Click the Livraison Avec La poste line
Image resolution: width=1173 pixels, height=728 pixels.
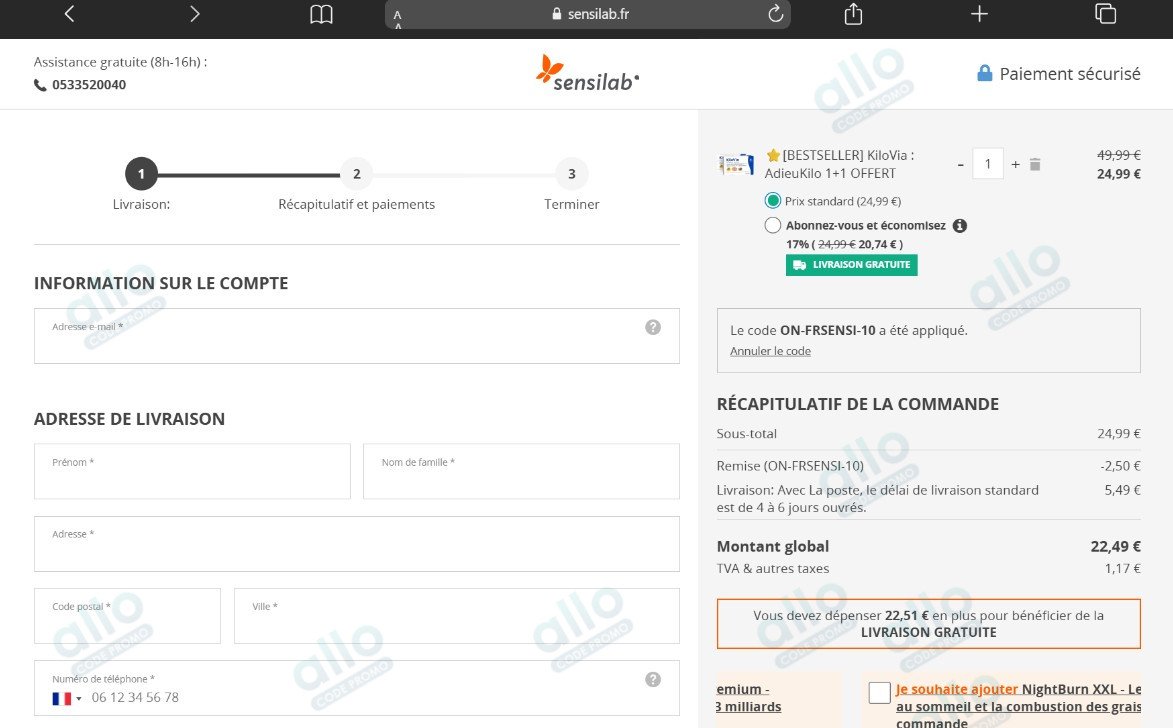point(928,498)
